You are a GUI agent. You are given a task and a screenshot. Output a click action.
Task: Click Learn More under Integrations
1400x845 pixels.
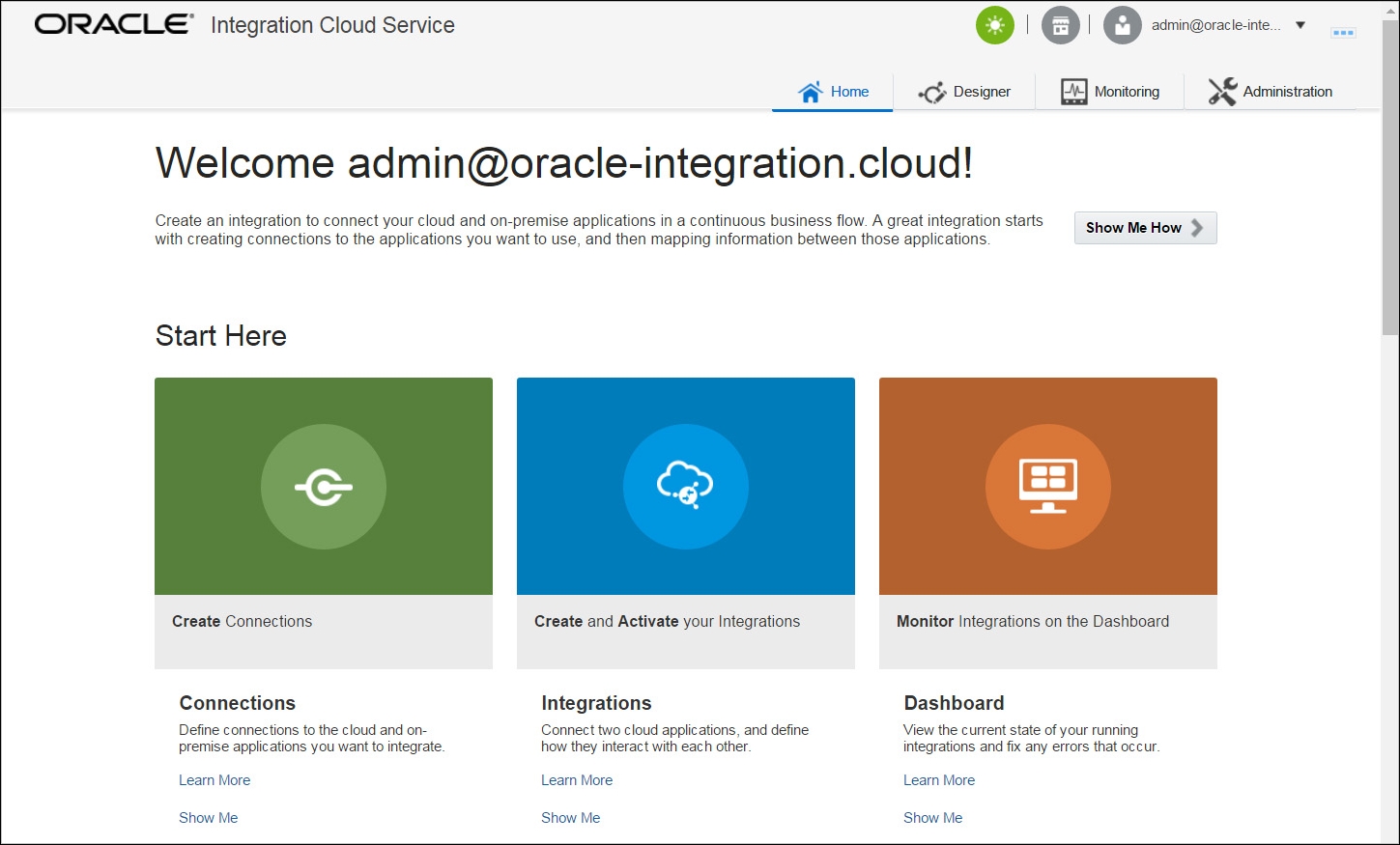(577, 780)
